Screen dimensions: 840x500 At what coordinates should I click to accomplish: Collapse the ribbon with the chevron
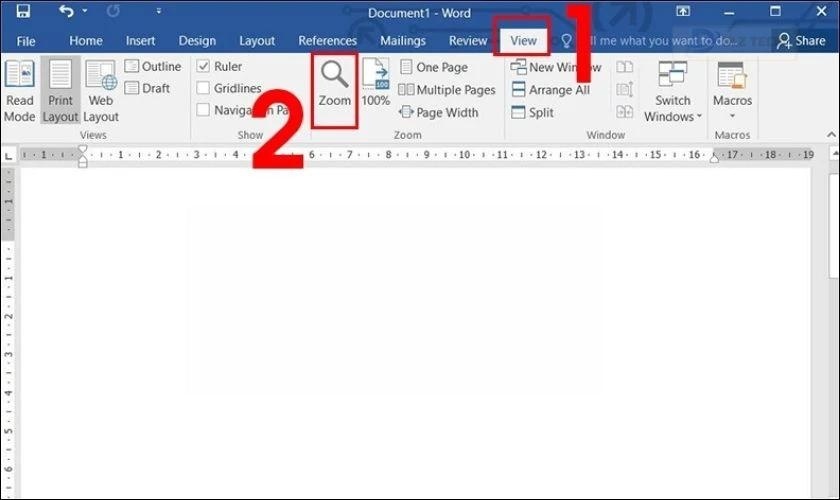coord(831,135)
